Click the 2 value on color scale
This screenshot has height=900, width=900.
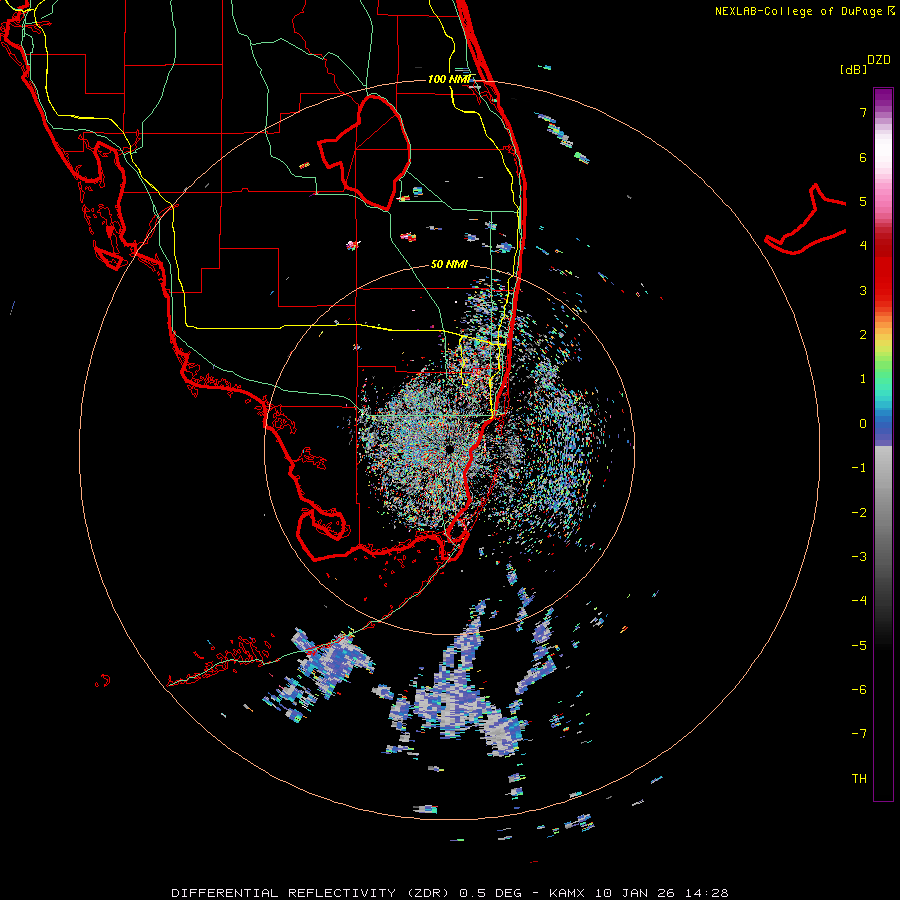click(863, 335)
